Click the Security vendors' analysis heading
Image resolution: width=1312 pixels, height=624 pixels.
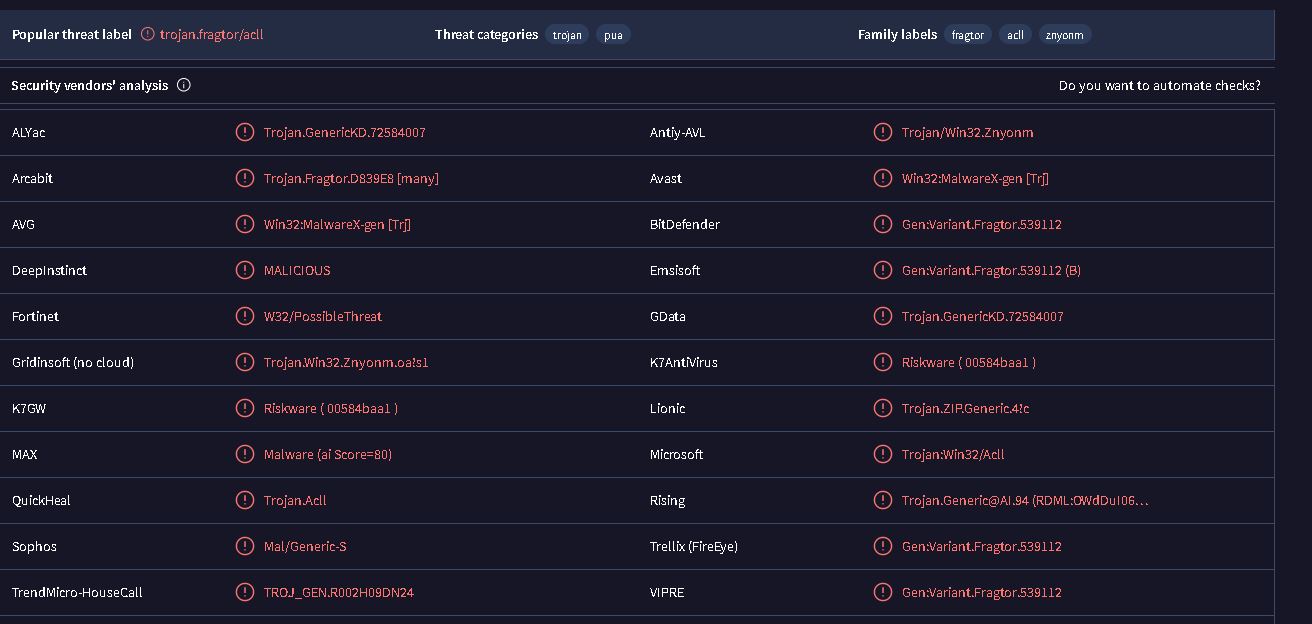(90, 85)
